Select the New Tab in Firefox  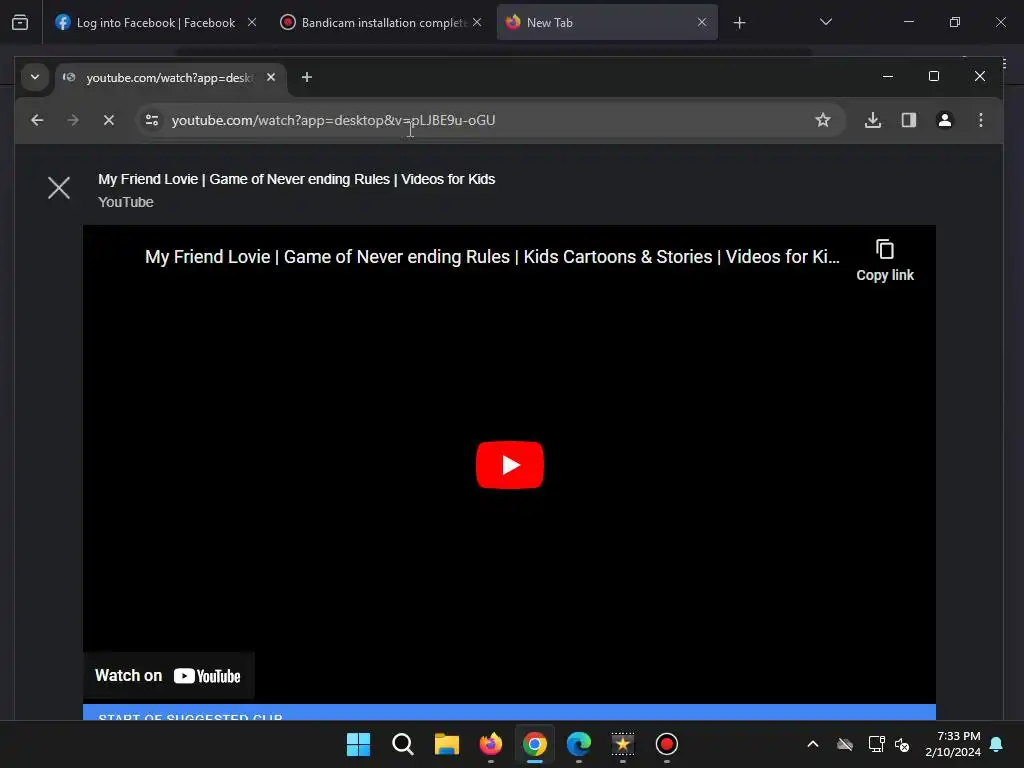pos(607,22)
